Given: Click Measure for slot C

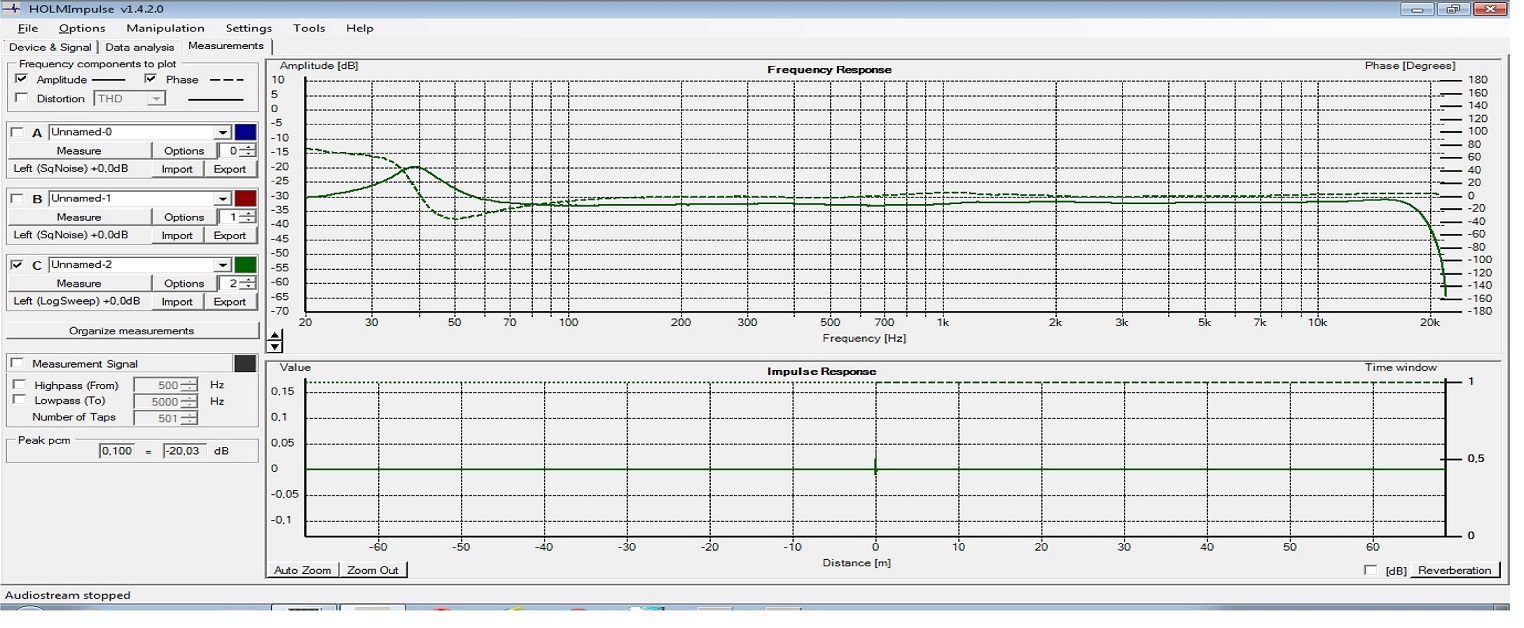Looking at the screenshot, I should [x=79, y=283].
